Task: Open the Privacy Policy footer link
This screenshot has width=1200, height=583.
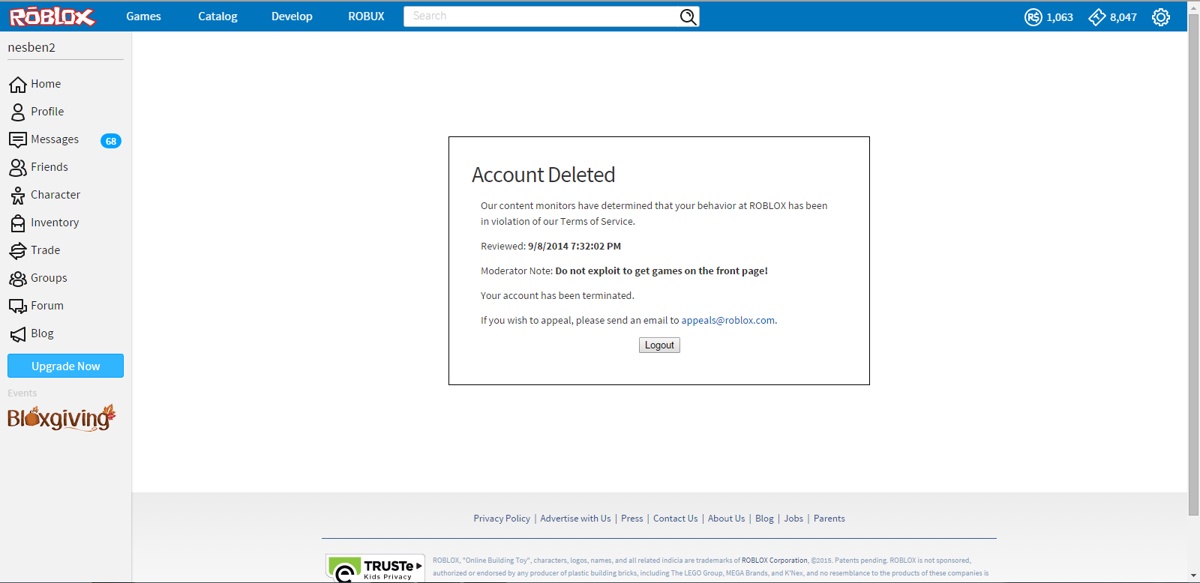Action: pyautogui.click(x=502, y=519)
